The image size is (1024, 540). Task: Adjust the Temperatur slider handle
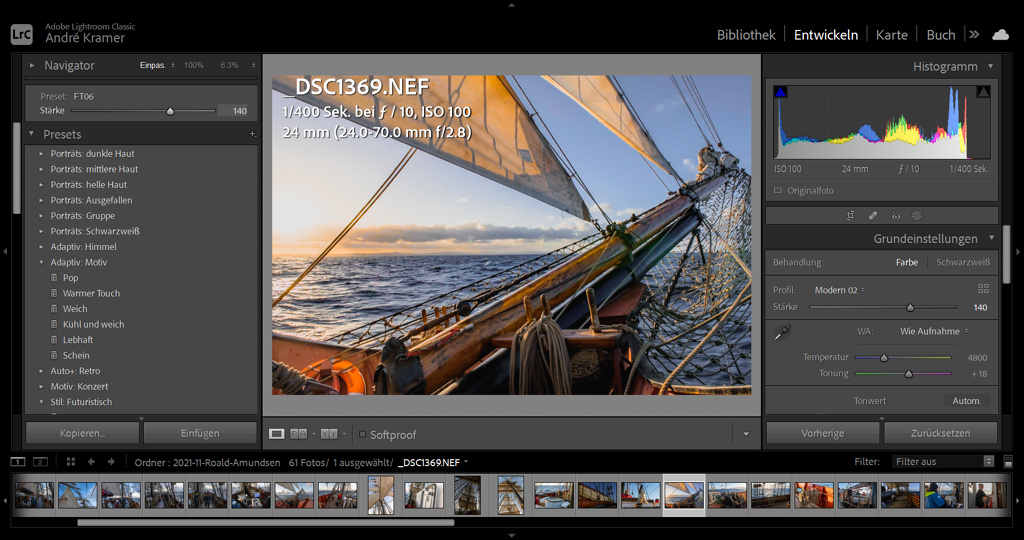(x=884, y=357)
